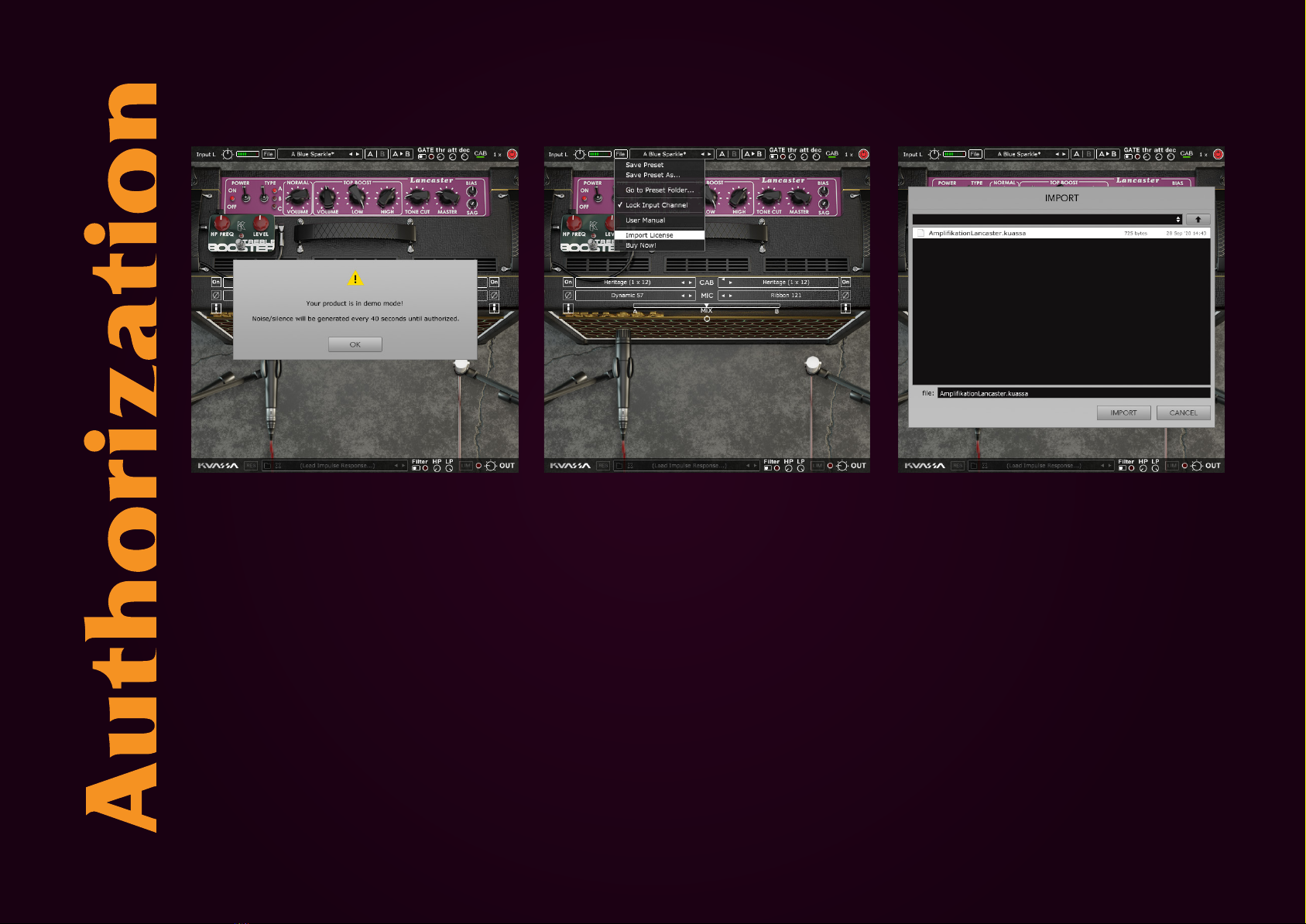
Task: Click the filter LP knob in the left screenshot
Action: [449, 468]
